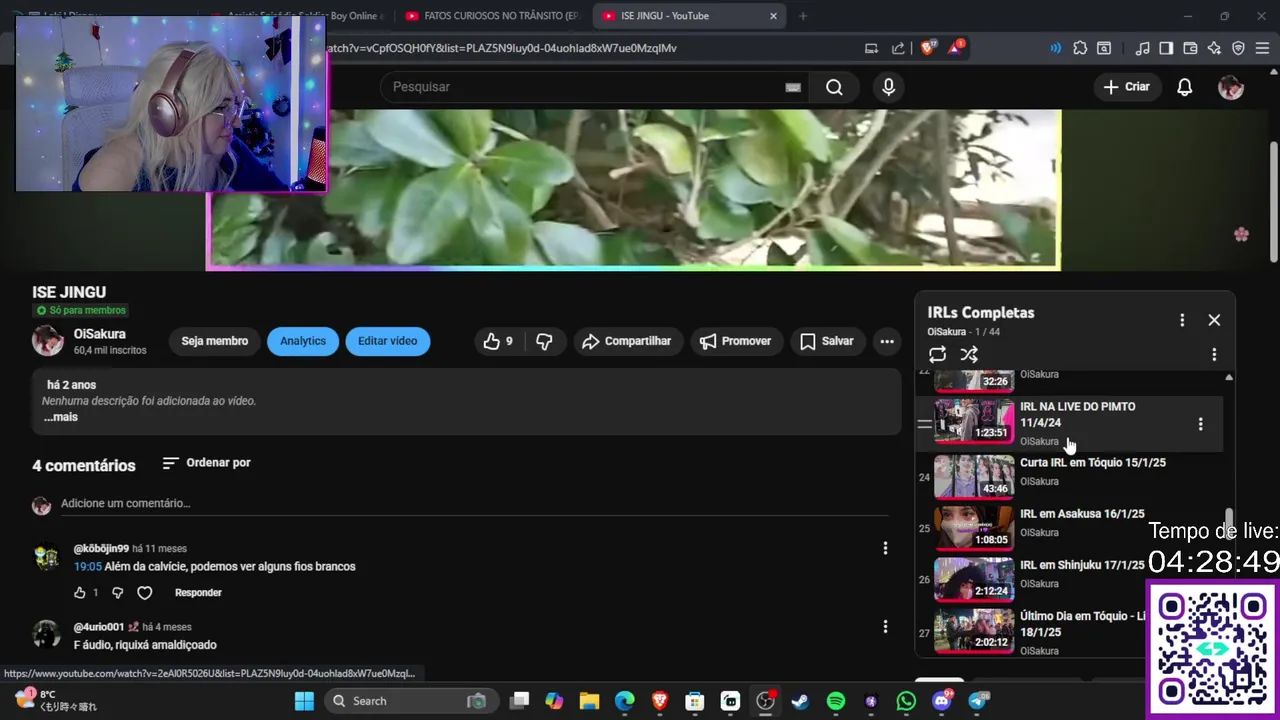
Task: Click Adicione um comentário field
Action: coord(474,504)
